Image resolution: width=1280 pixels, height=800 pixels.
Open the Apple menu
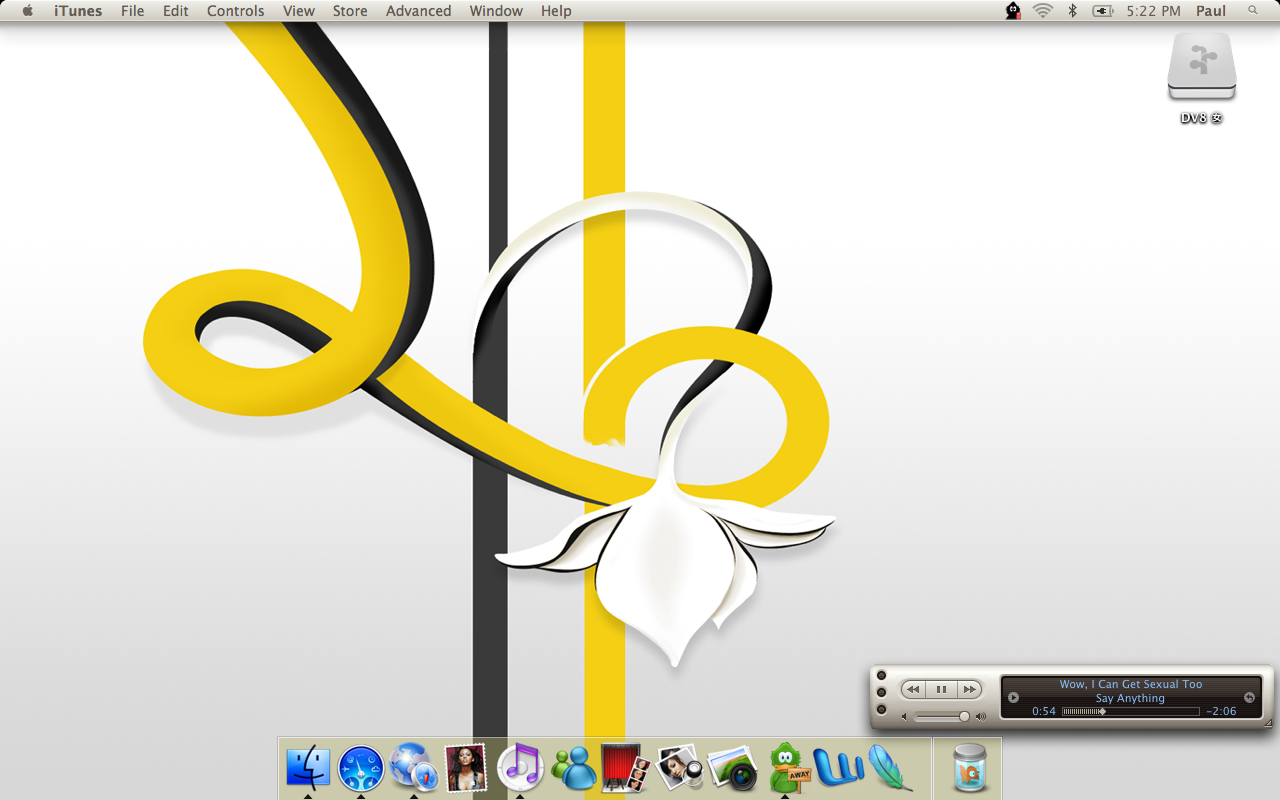pos(27,11)
